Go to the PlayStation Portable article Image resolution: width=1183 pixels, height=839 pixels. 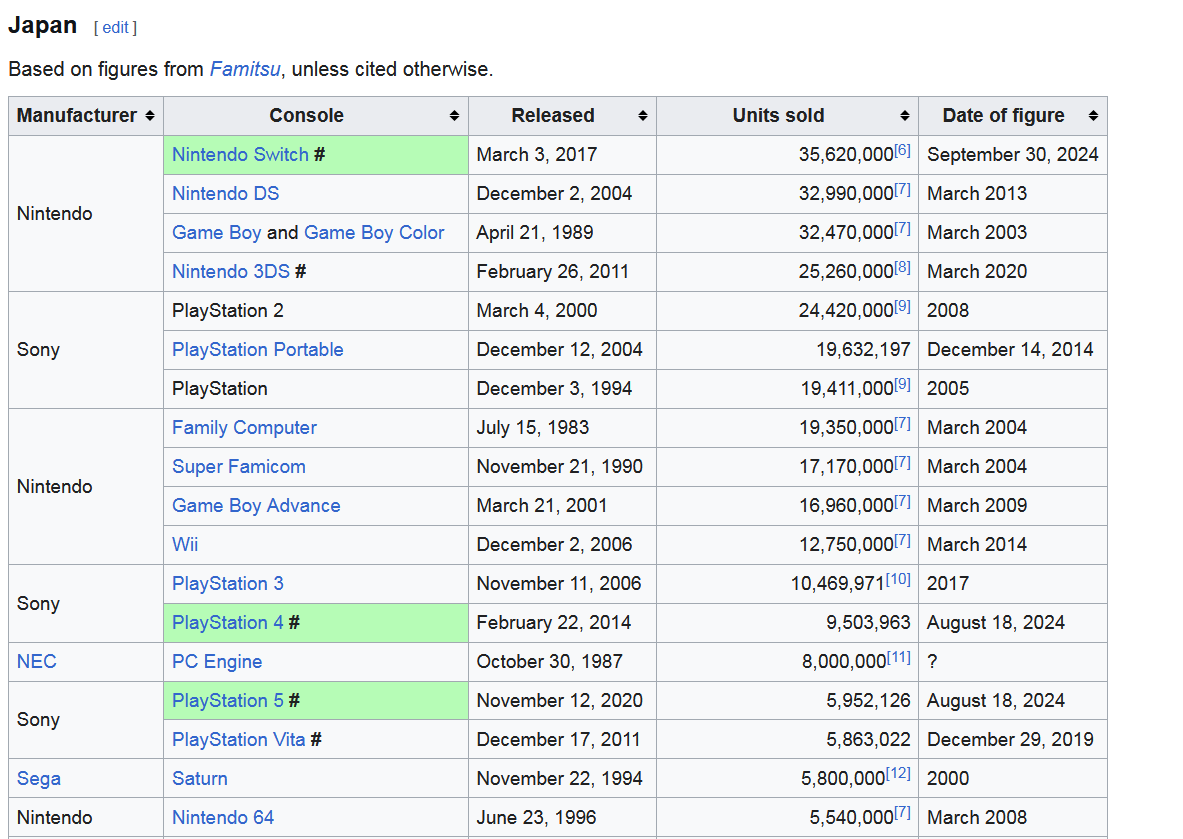pos(257,350)
